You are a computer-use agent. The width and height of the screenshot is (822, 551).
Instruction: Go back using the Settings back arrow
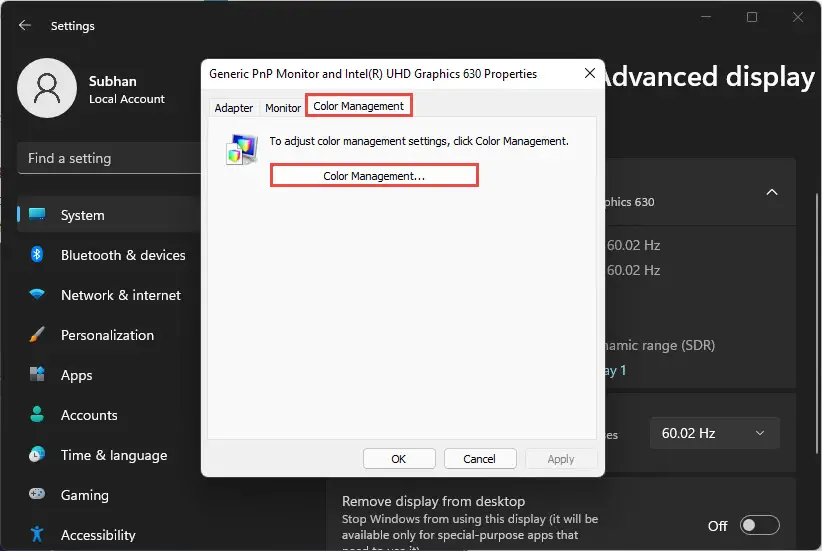25,25
